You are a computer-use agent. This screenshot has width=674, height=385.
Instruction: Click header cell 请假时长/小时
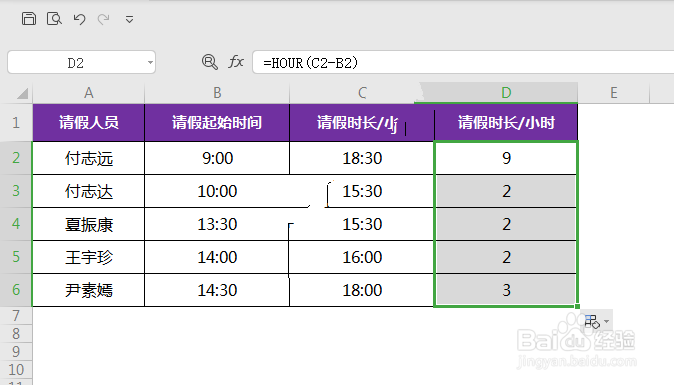tap(506, 123)
